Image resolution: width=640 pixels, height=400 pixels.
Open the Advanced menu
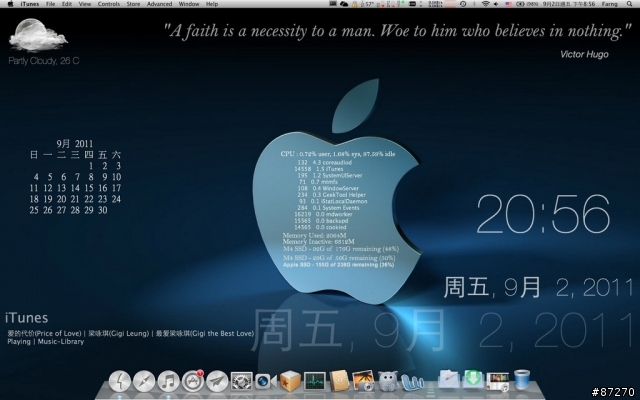pos(159,4)
